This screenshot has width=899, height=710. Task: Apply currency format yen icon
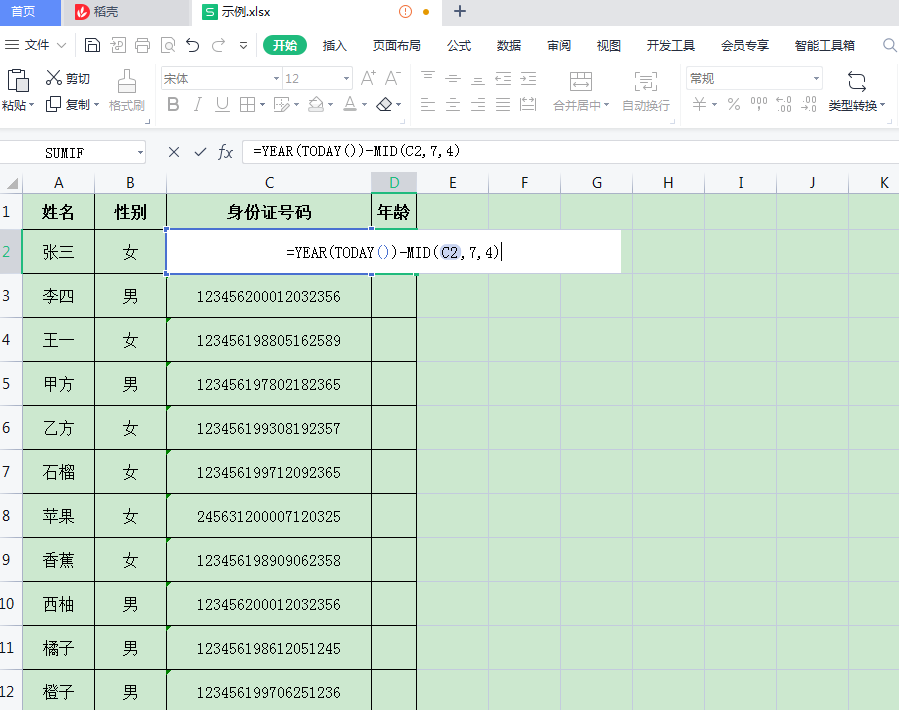click(699, 104)
